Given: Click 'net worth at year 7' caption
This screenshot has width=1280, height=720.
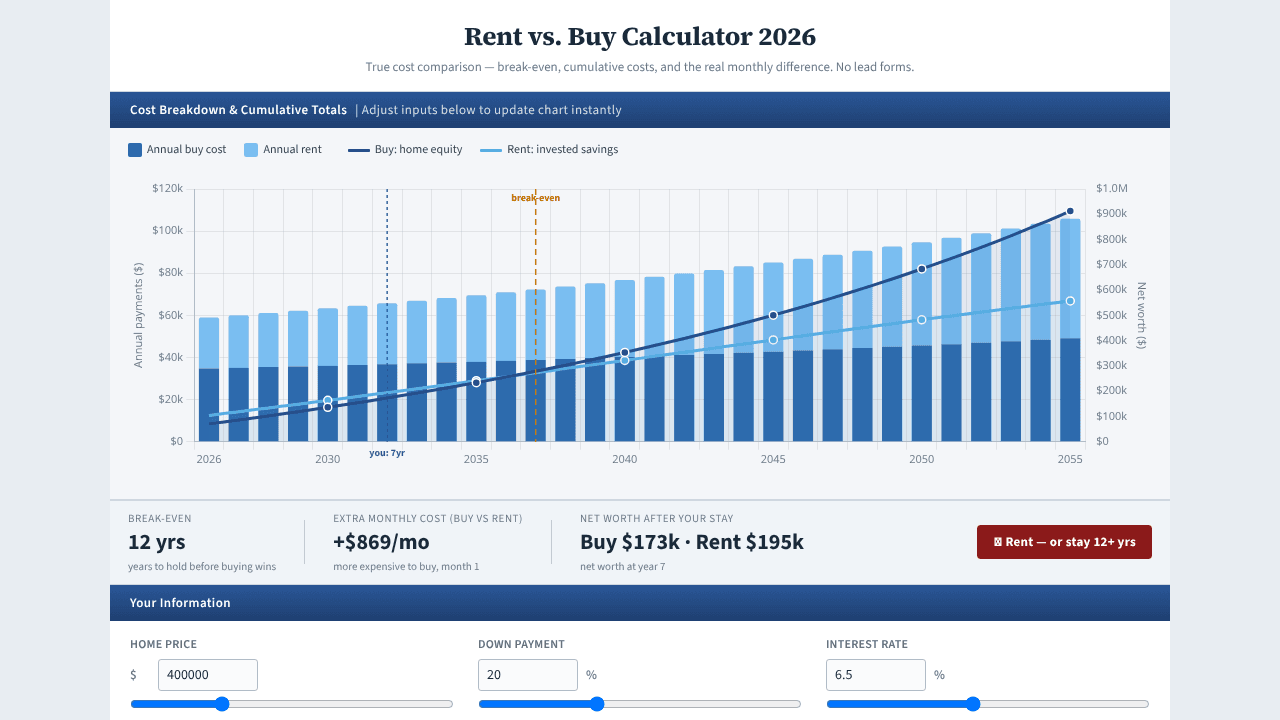Looking at the screenshot, I should pyautogui.click(x=622, y=567).
